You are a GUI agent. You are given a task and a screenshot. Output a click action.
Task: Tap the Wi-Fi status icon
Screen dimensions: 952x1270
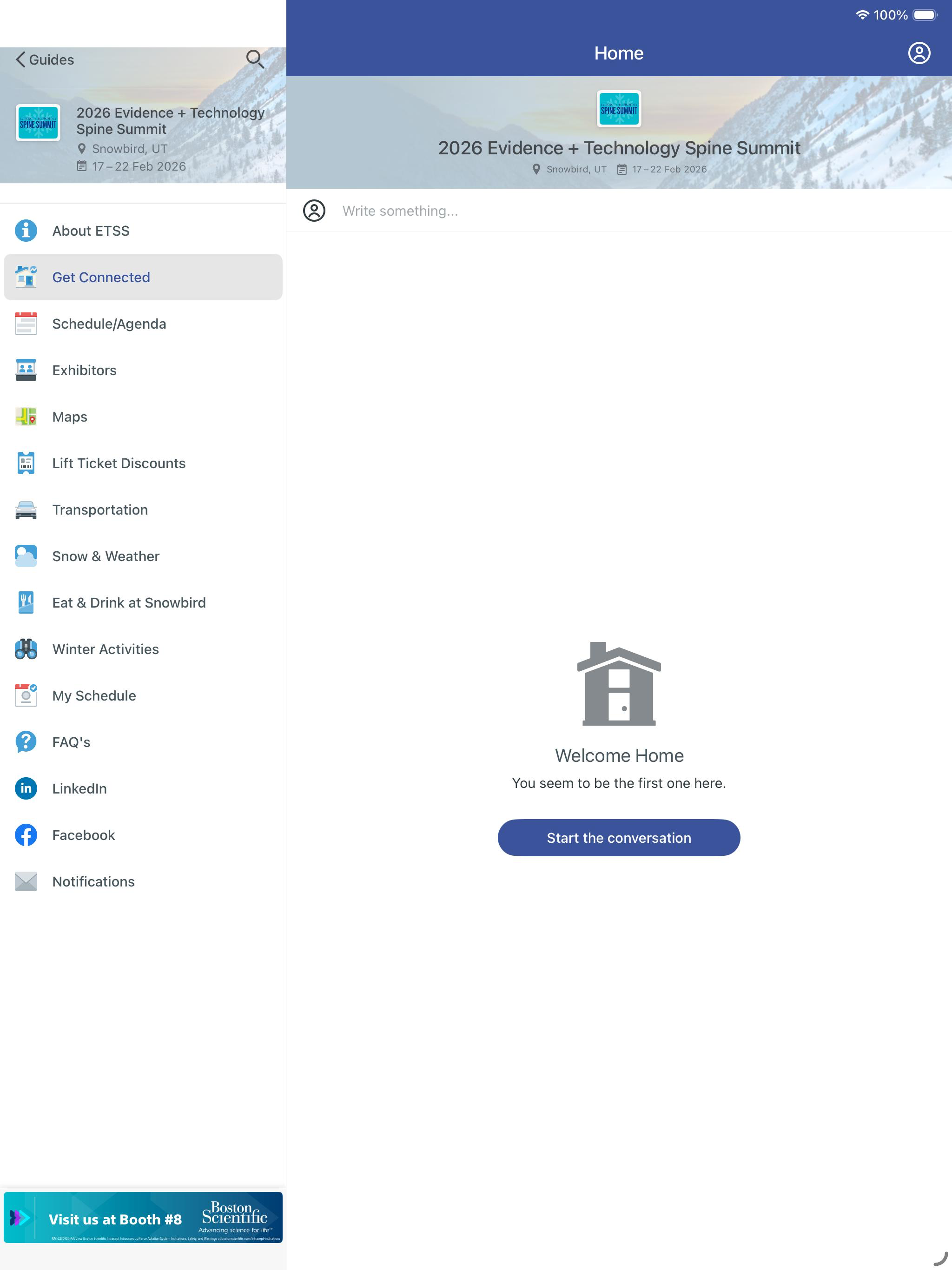tap(862, 15)
